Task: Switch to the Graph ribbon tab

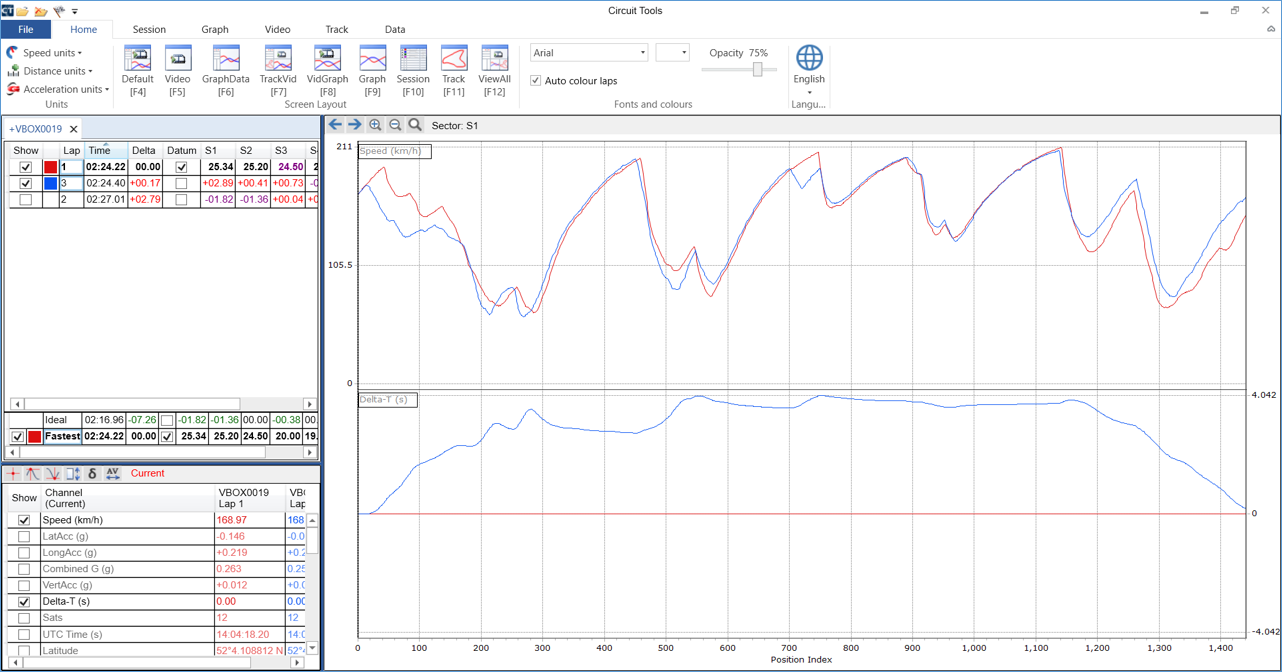Action: pos(215,30)
